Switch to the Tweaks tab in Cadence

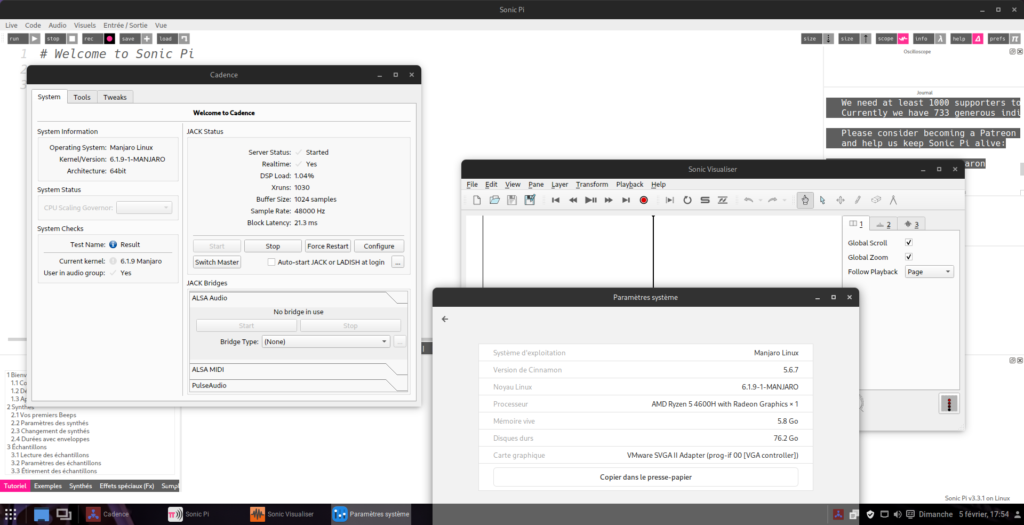[115, 97]
